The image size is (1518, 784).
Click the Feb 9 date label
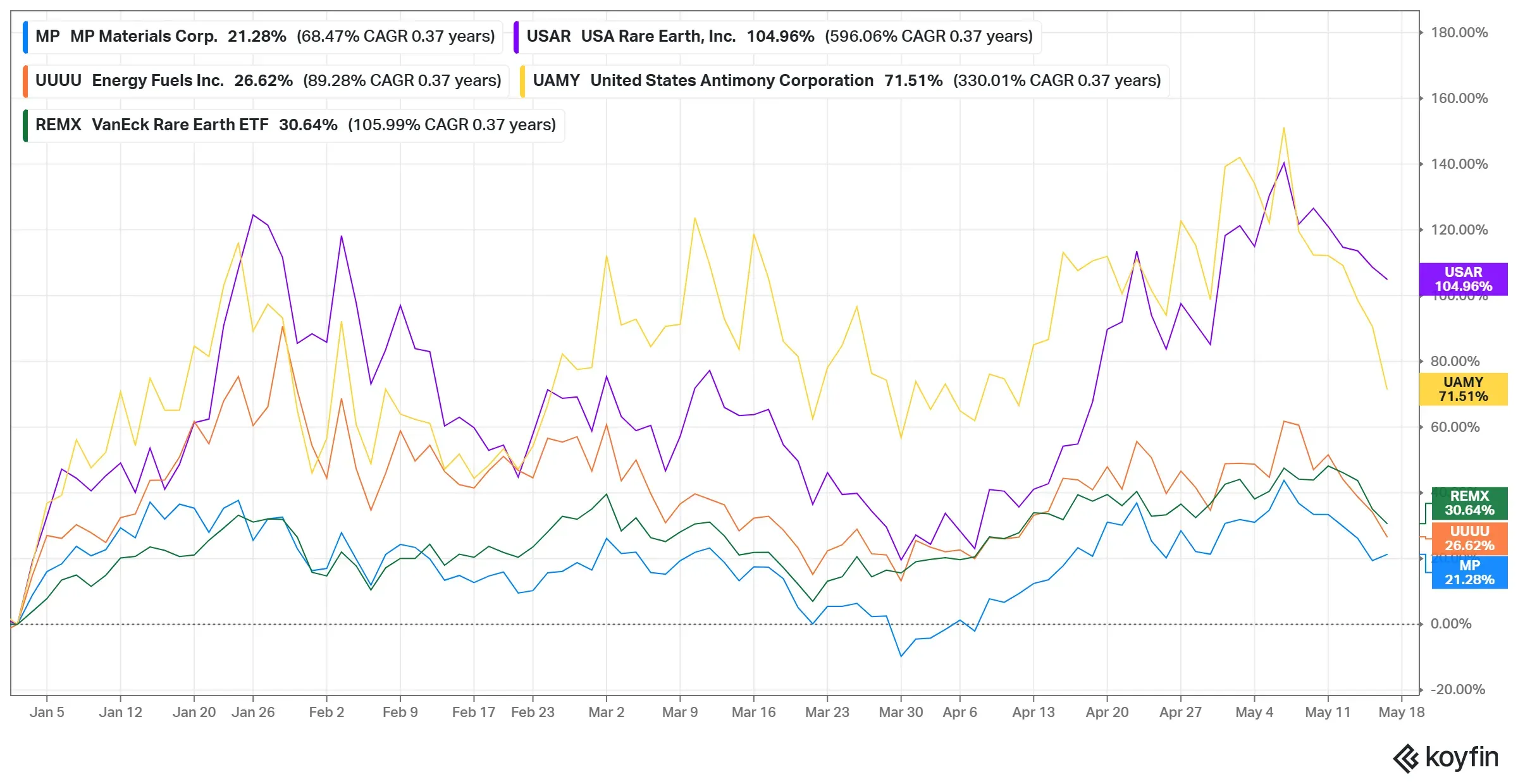[400, 713]
